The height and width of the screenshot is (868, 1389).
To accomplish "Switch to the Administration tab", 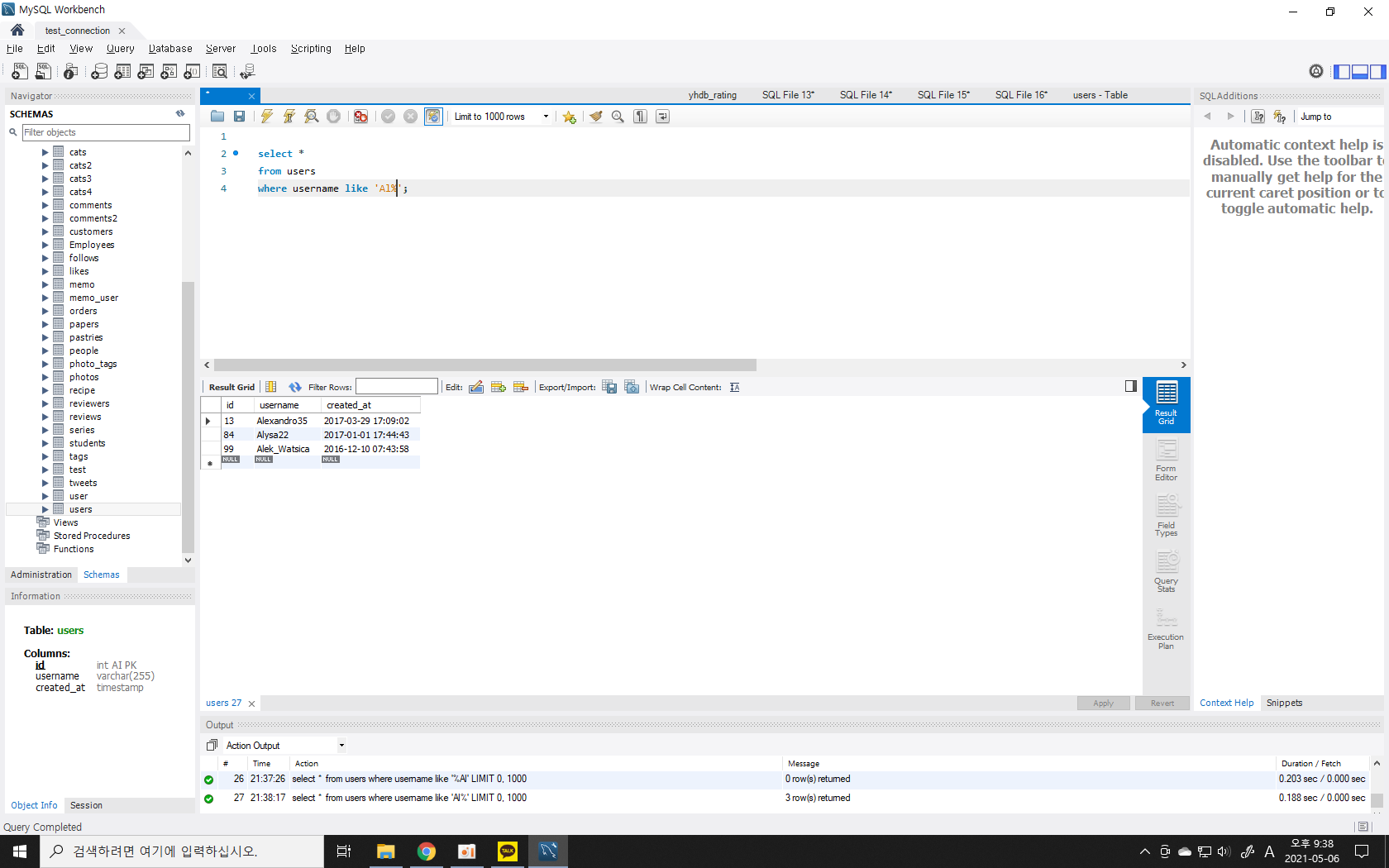I will [x=41, y=575].
